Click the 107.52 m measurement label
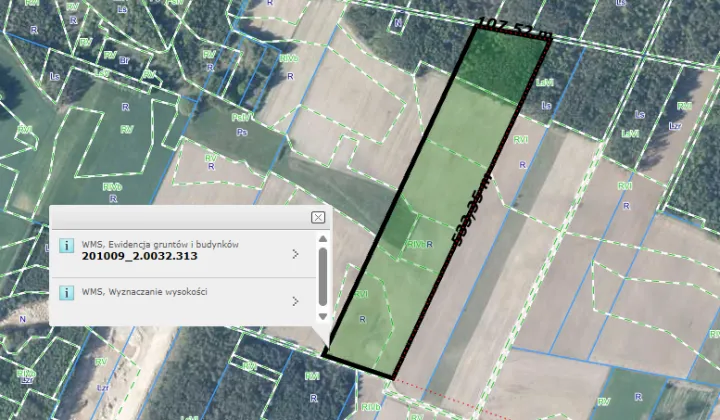This screenshot has height=420, width=720. [x=514, y=28]
